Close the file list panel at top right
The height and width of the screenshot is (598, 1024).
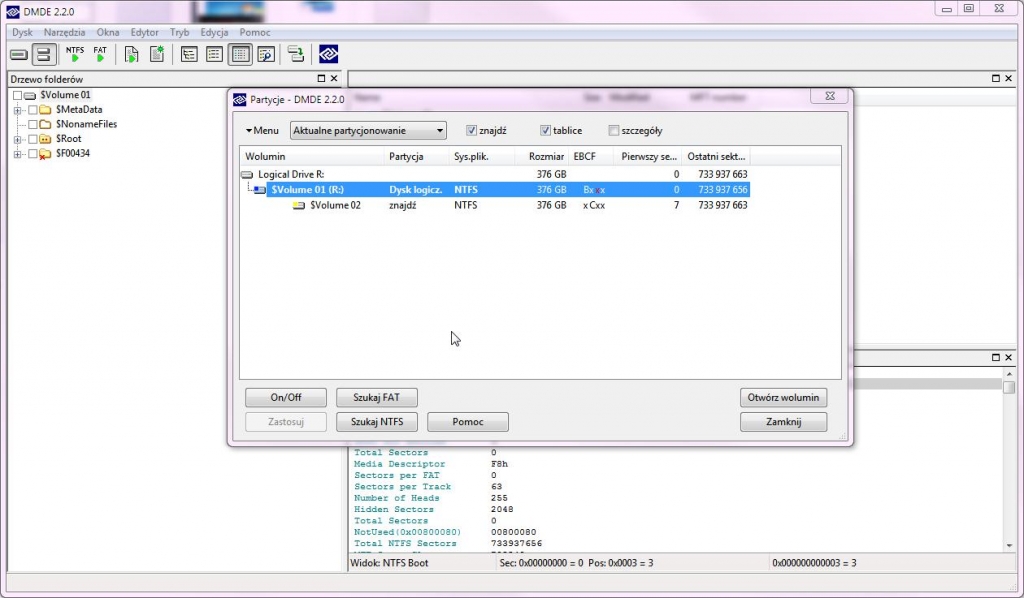click(1008, 78)
